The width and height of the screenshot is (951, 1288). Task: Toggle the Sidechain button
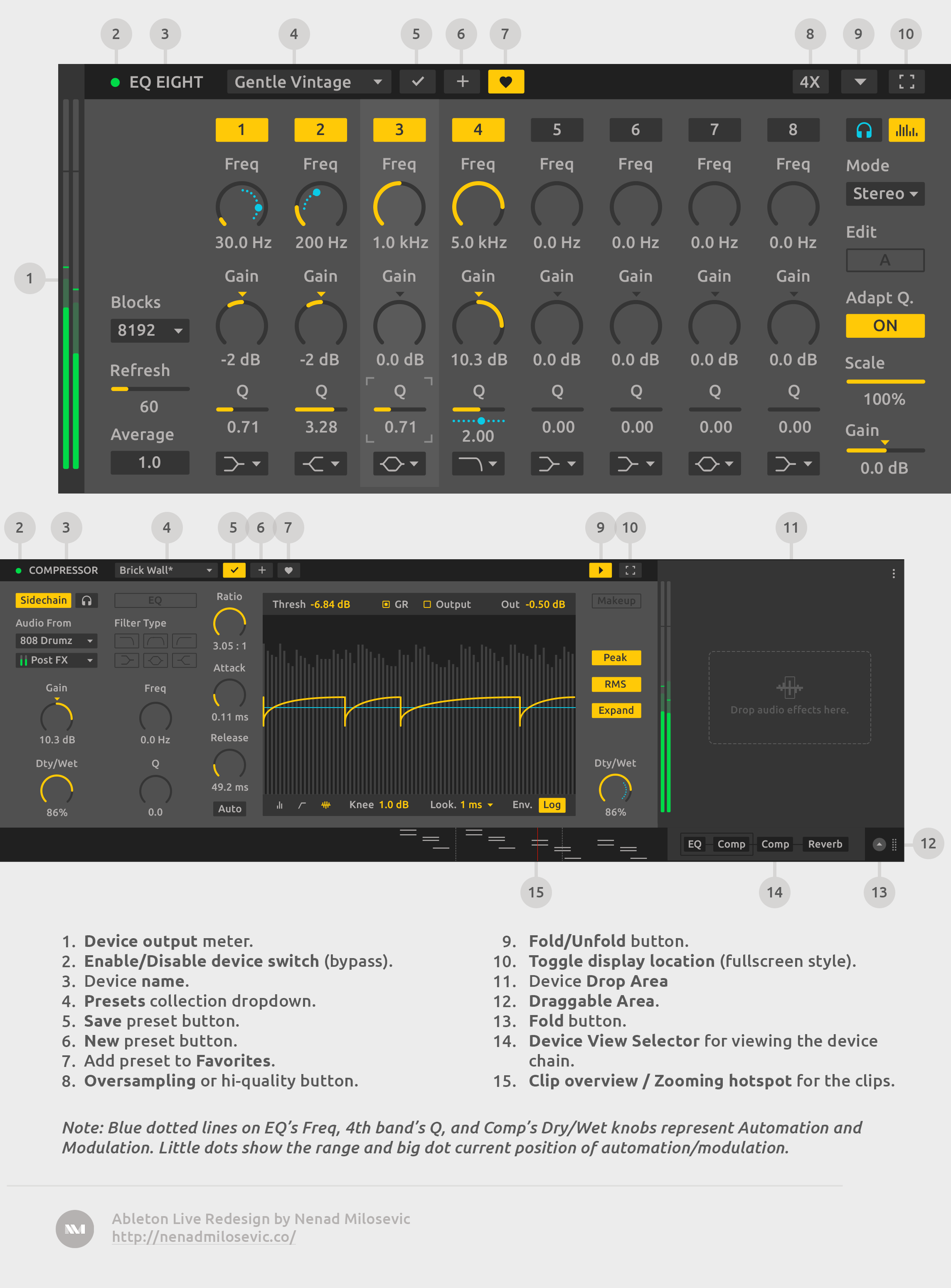(x=43, y=600)
